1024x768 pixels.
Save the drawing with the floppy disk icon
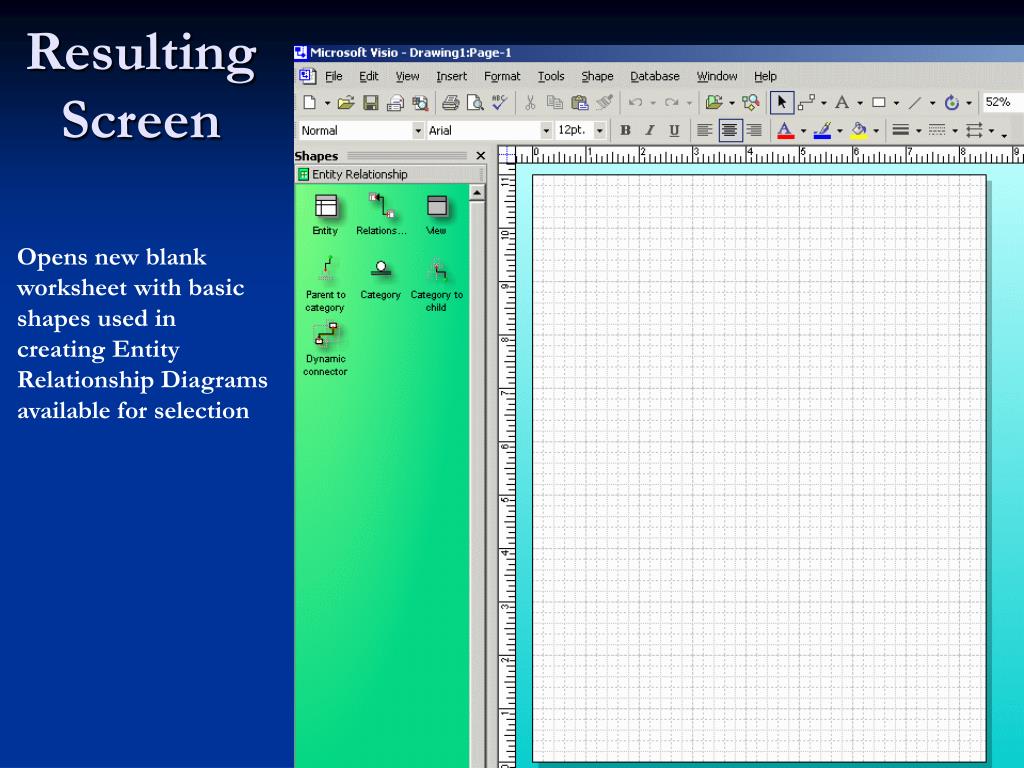370,103
